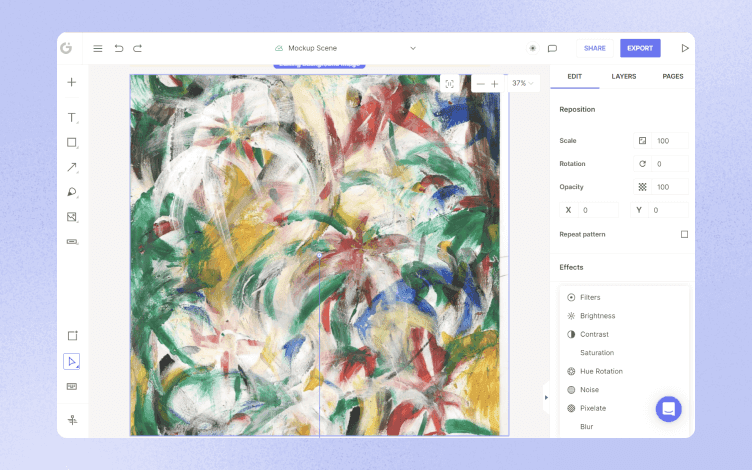Select the Text tool
The height and width of the screenshot is (470, 752).
coord(71,118)
